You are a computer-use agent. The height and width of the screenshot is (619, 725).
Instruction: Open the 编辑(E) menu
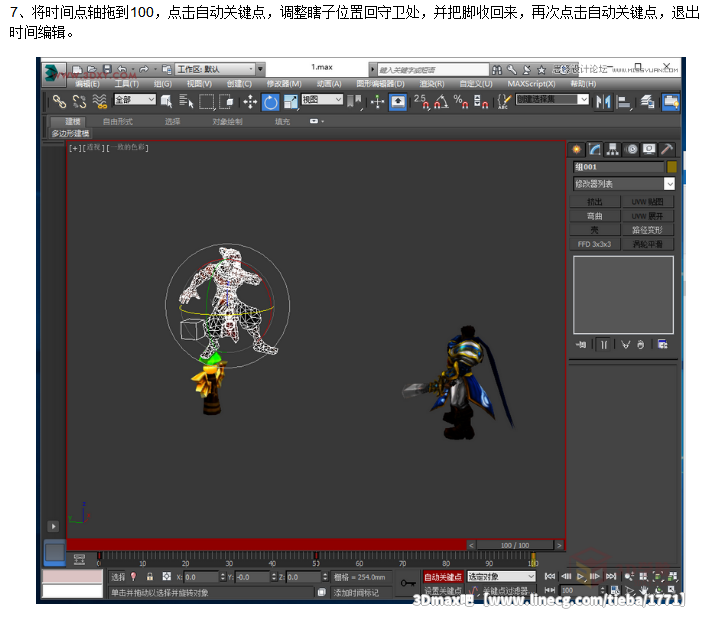[x=87, y=84]
